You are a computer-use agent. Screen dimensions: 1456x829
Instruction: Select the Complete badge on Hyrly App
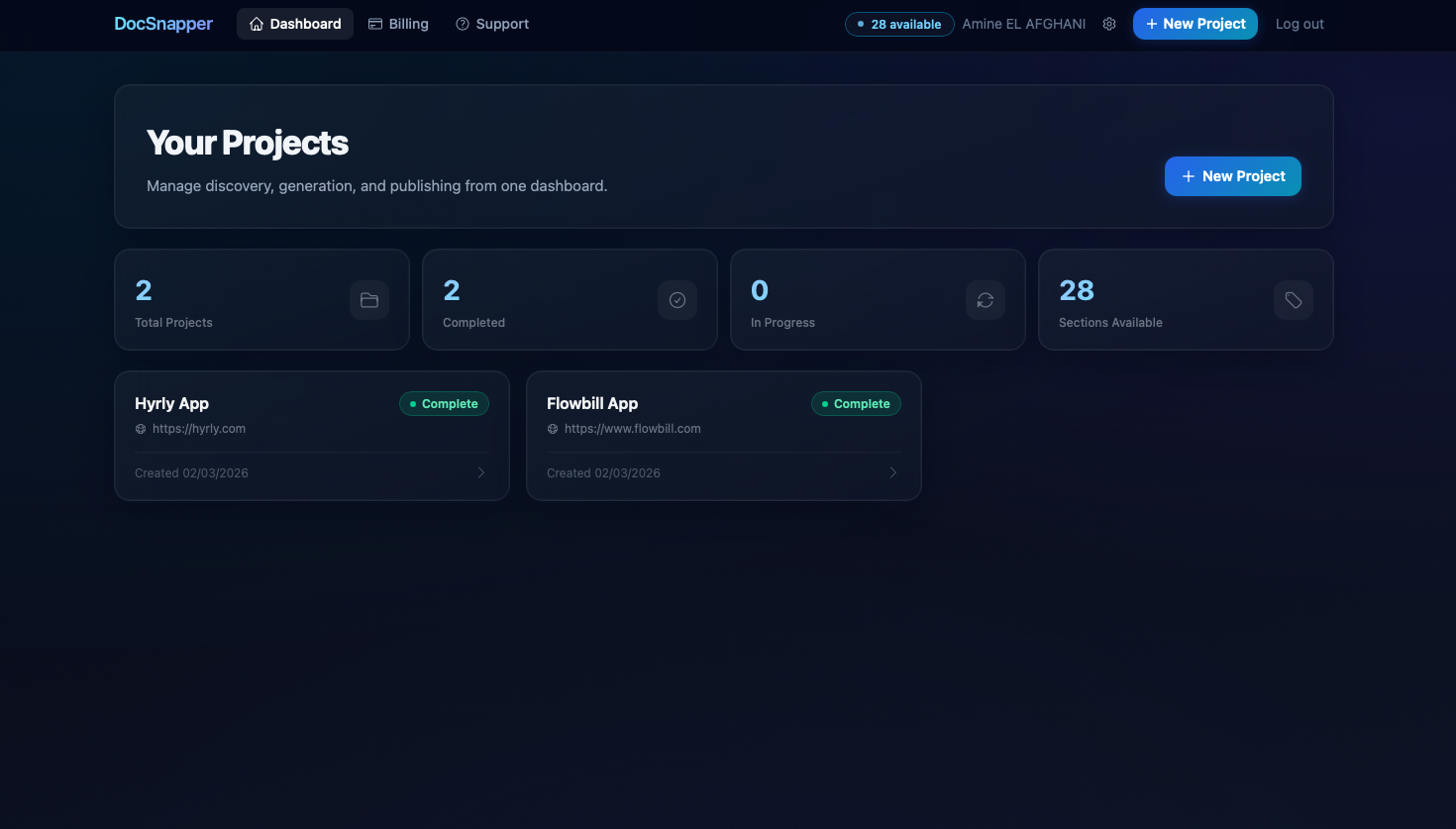(x=444, y=403)
